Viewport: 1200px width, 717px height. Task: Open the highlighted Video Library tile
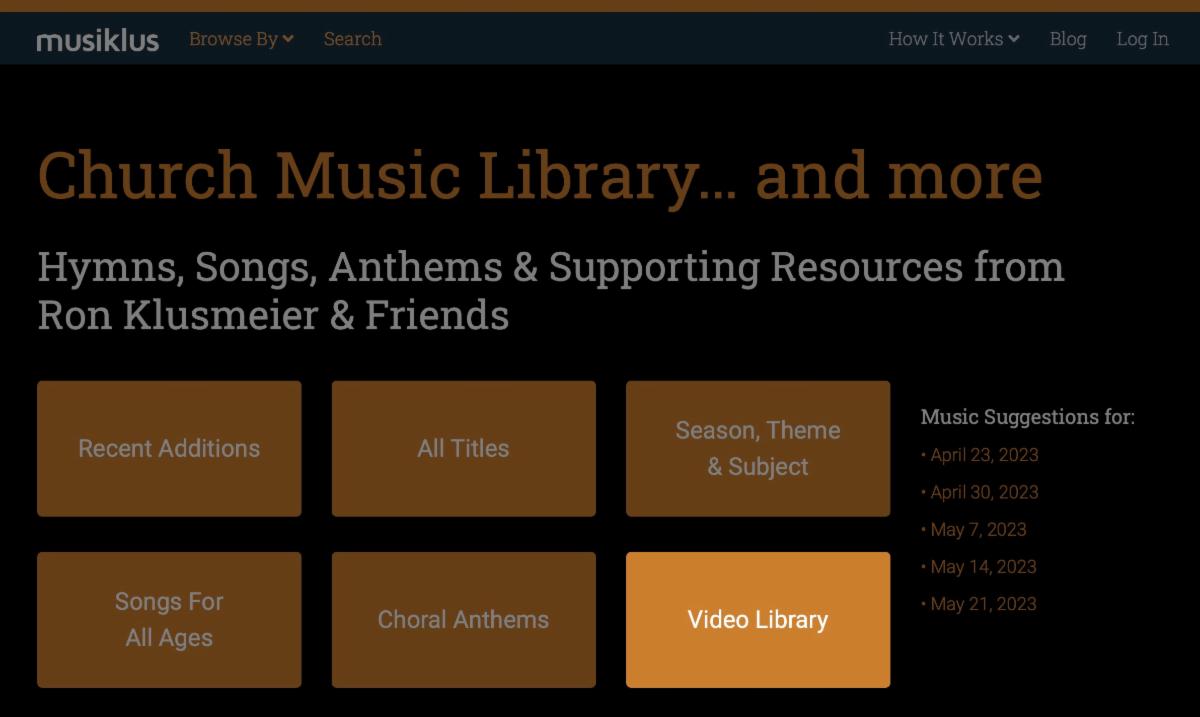tap(757, 619)
